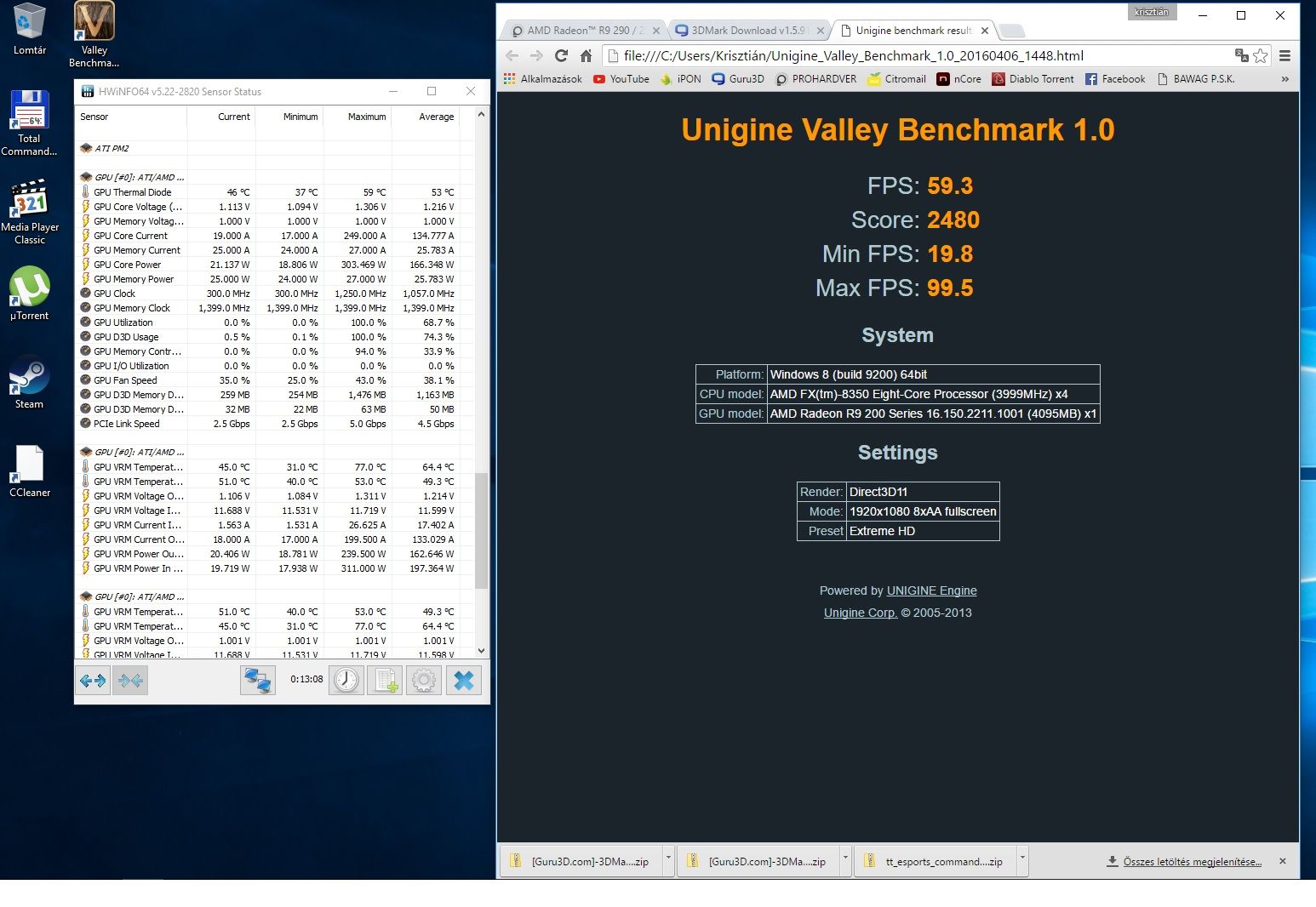Image resolution: width=1316 pixels, height=907 pixels.
Task: Open the Steam desktop shortcut
Action: tap(29, 382)
